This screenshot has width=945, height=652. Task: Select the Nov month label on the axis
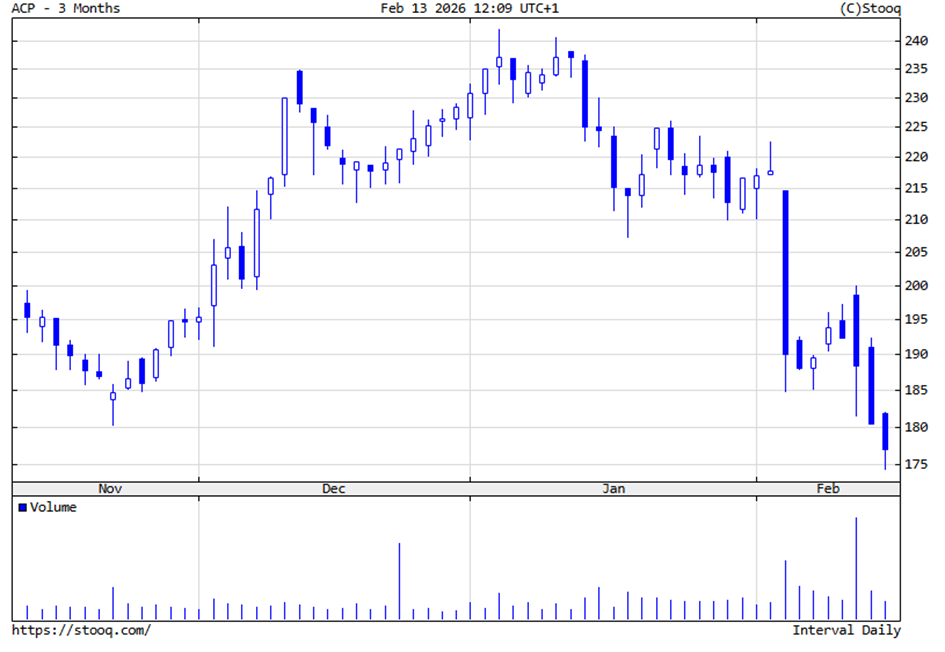pyautogui.click(x=110, y=488)
